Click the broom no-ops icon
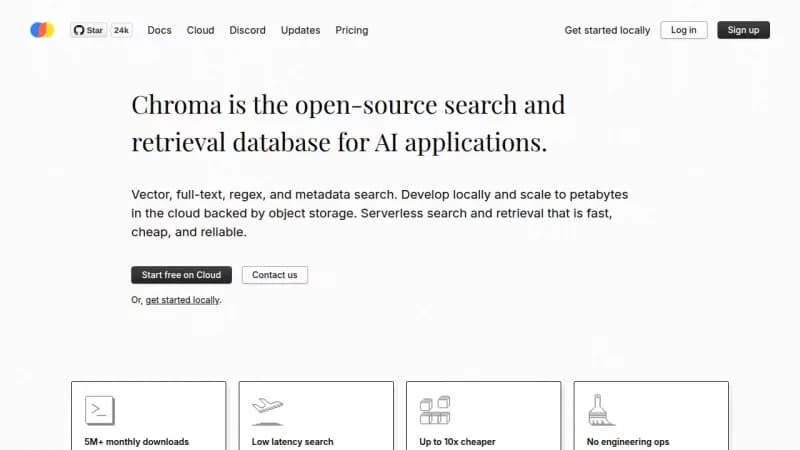 pos(601,410)
